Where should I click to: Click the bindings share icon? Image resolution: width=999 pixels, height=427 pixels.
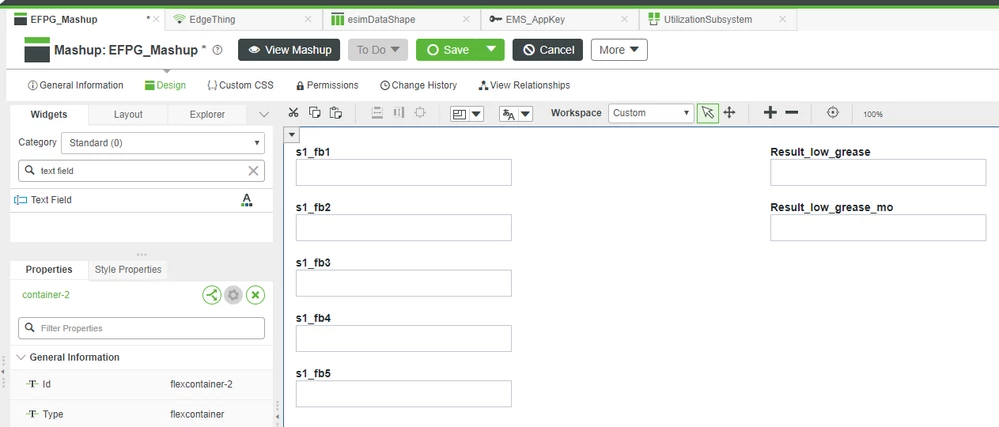(212, 295)
